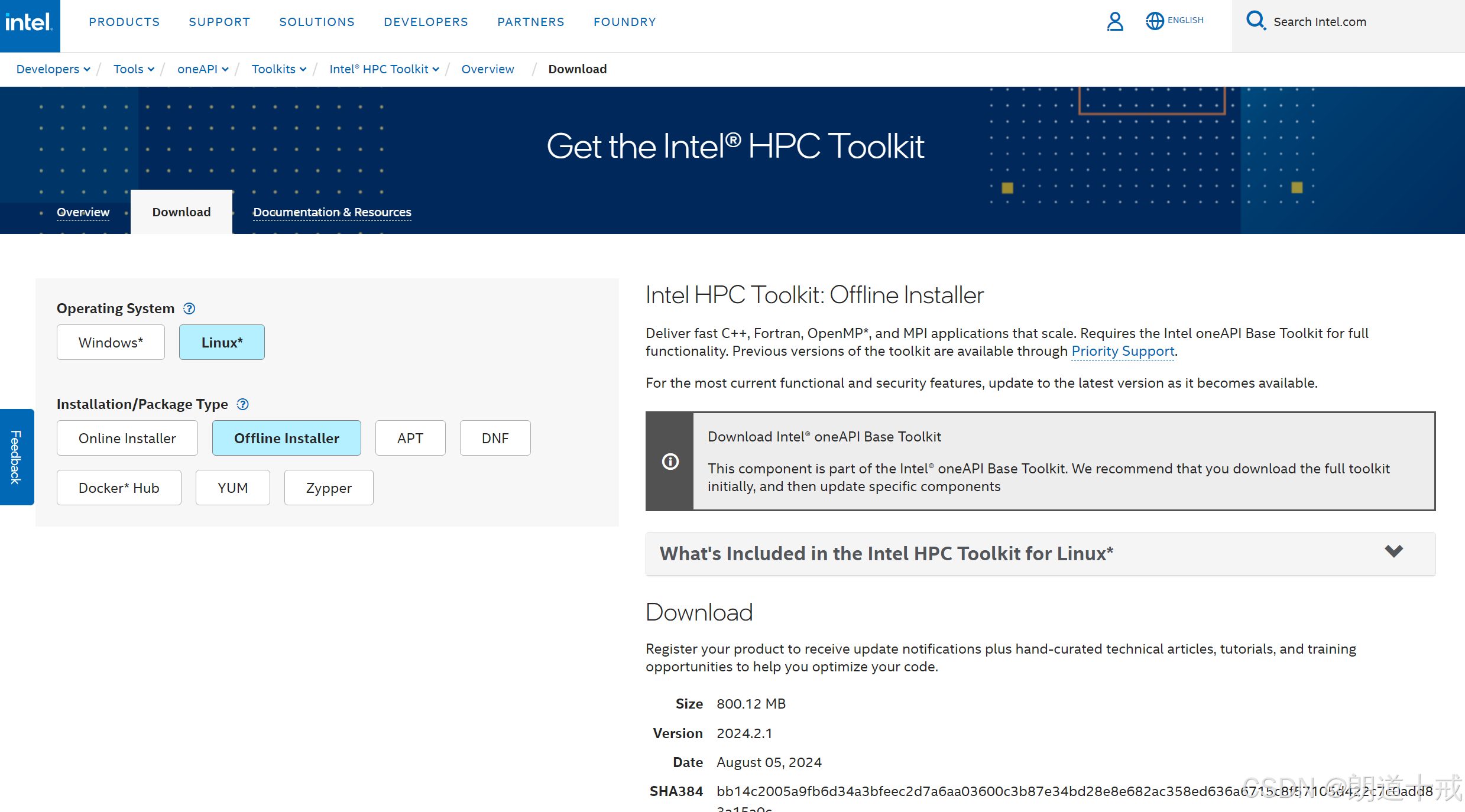This screenshot has width=1465, height=812.
Task: Select Download tab in banner
Action: pos(181,212)
